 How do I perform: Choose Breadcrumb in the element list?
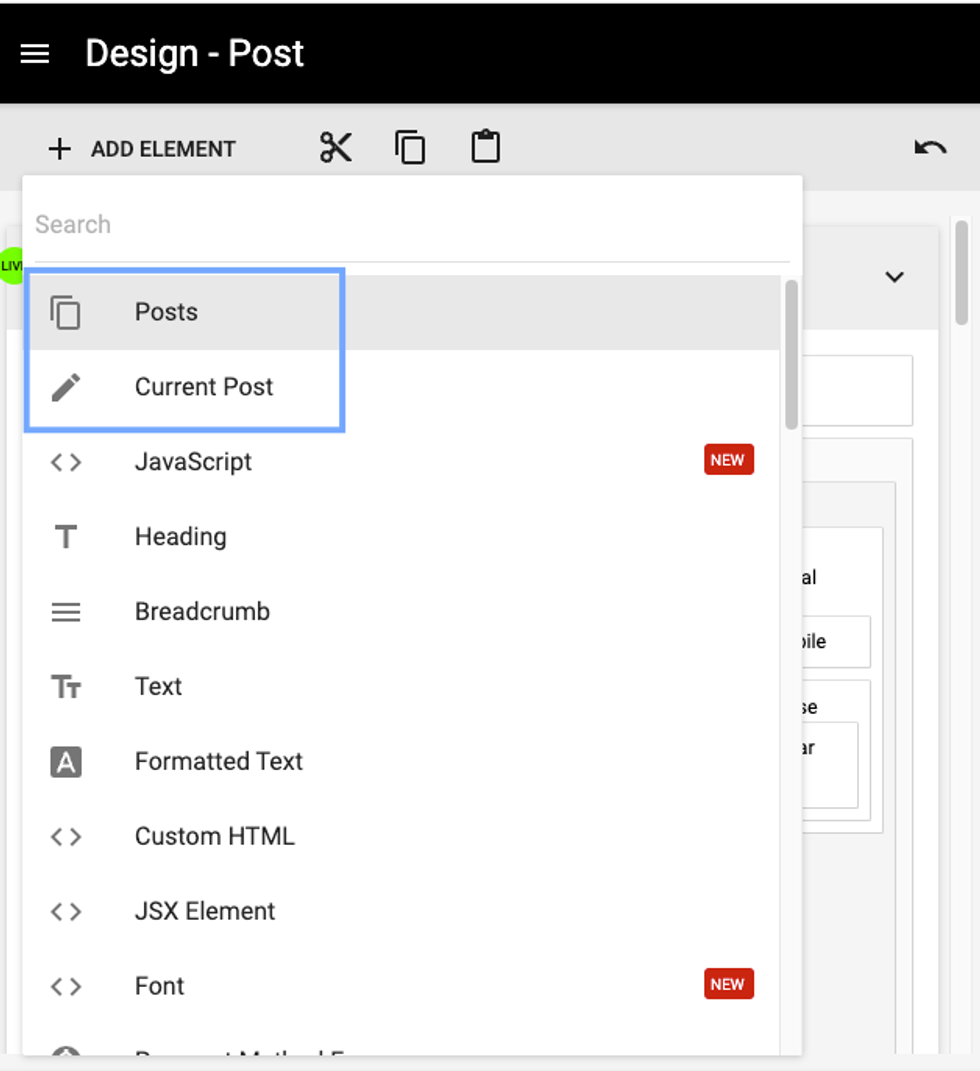point(202,612)
